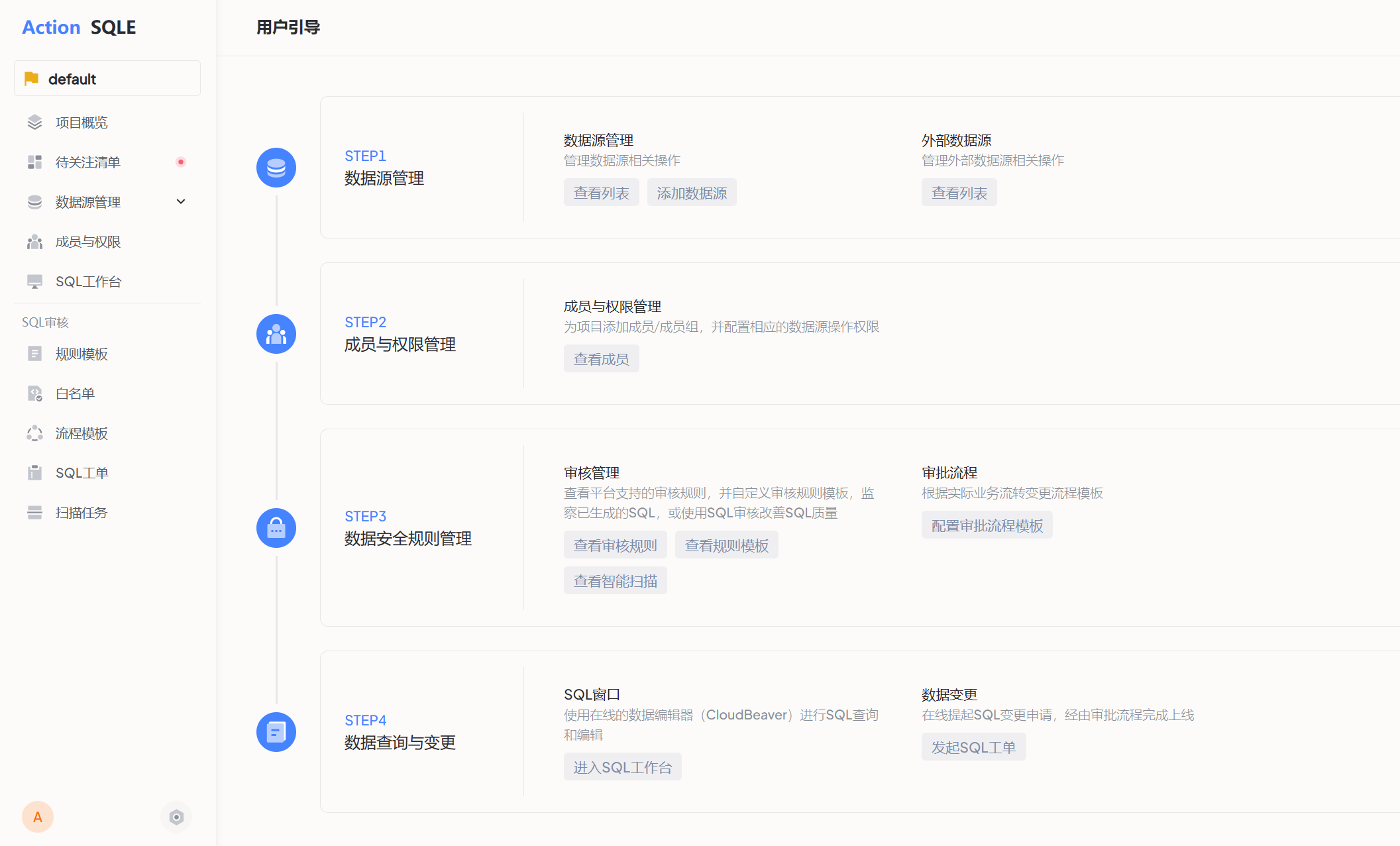
Task: Click the STEP4 document circle icon
Action: pyautogui.click(x=276, y=732)
